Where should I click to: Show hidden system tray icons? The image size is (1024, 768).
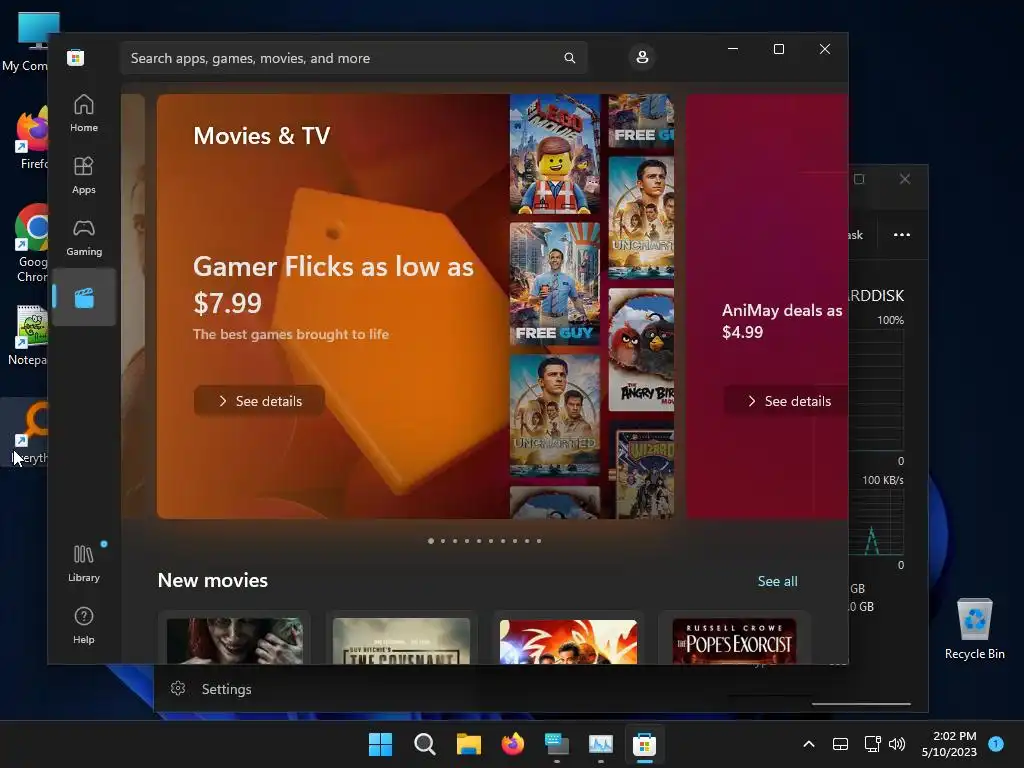808,744
